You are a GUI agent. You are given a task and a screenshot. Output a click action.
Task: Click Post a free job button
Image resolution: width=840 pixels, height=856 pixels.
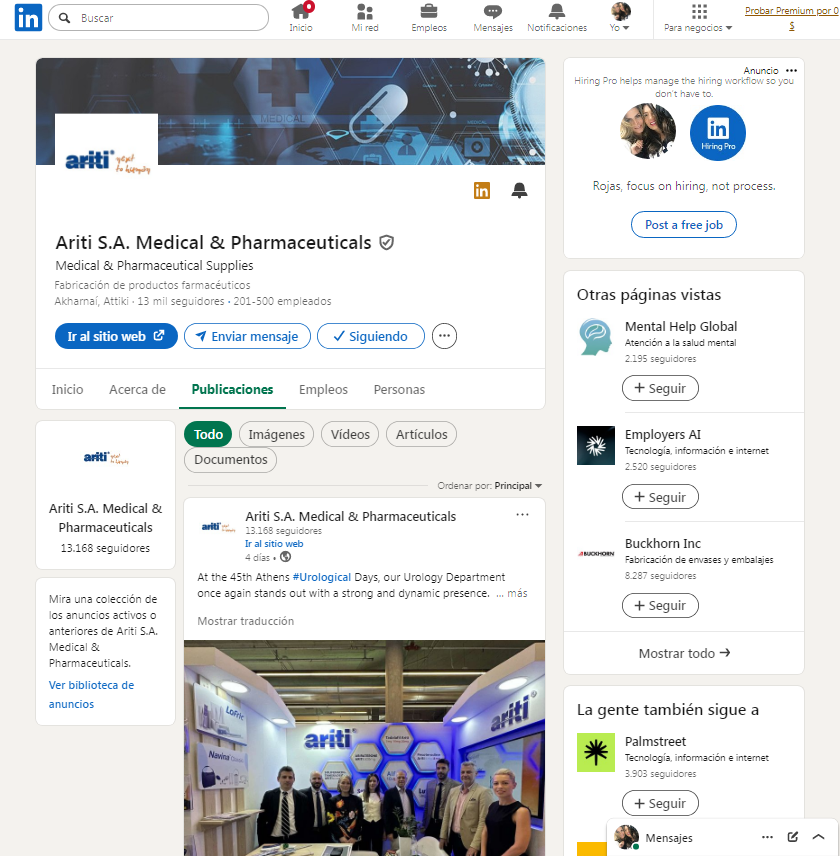pyautogui.click(x=683, y=224)
